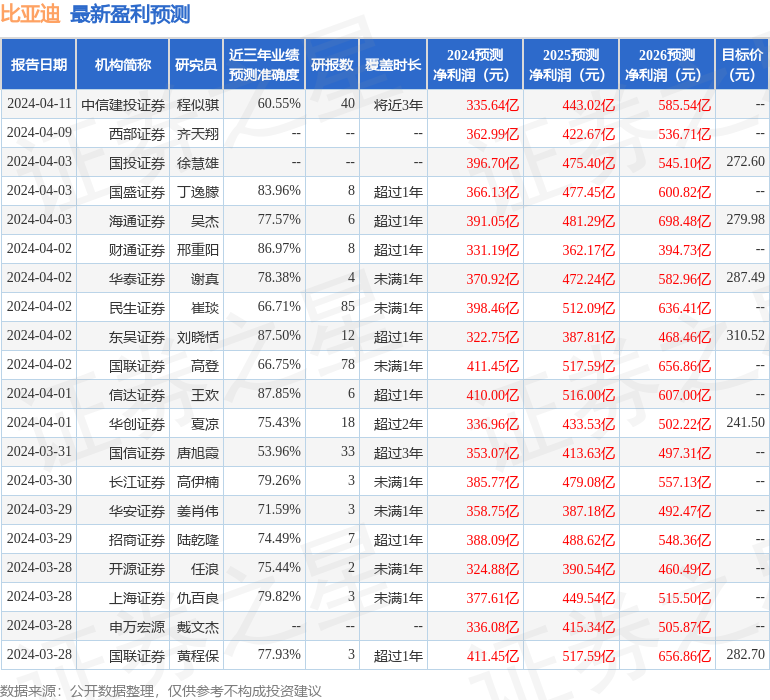Click the 数据来源 footer note
770x700 pixels.
161,691
